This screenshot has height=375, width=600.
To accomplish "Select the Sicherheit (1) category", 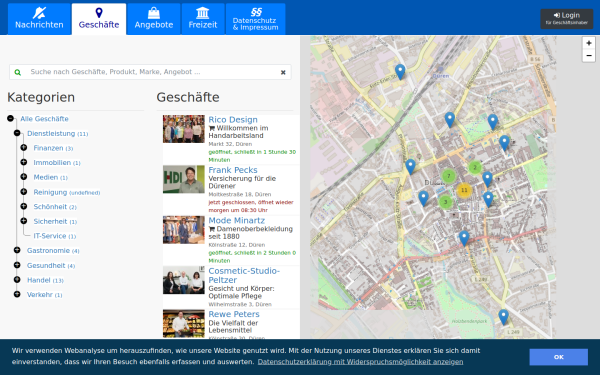I will [x=55, y=221].
